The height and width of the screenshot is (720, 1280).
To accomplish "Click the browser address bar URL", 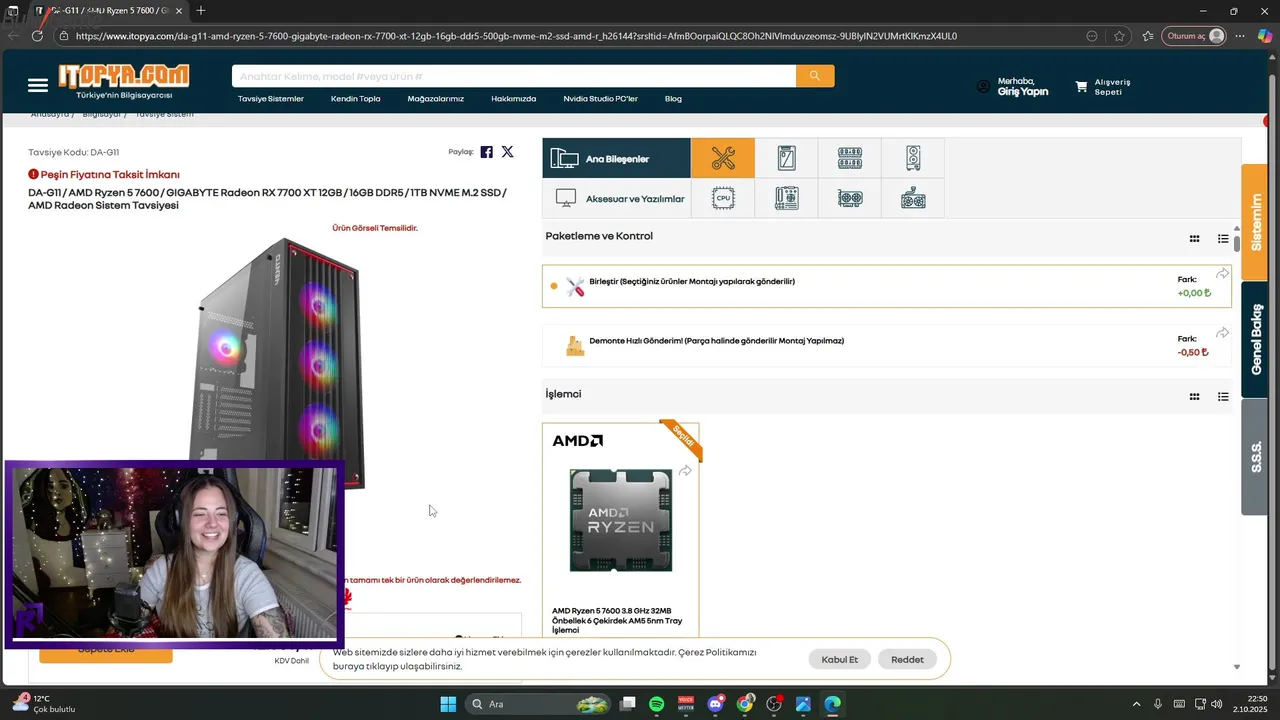I will coord(516,36).
